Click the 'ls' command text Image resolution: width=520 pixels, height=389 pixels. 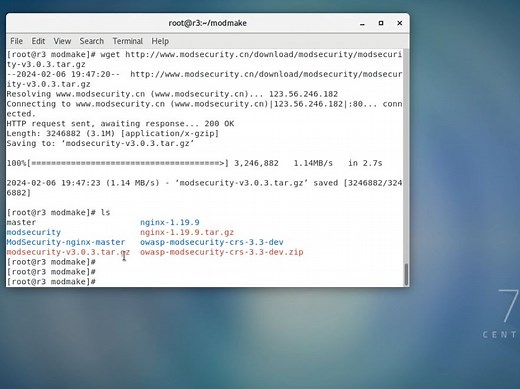click(x=105, y=213)
